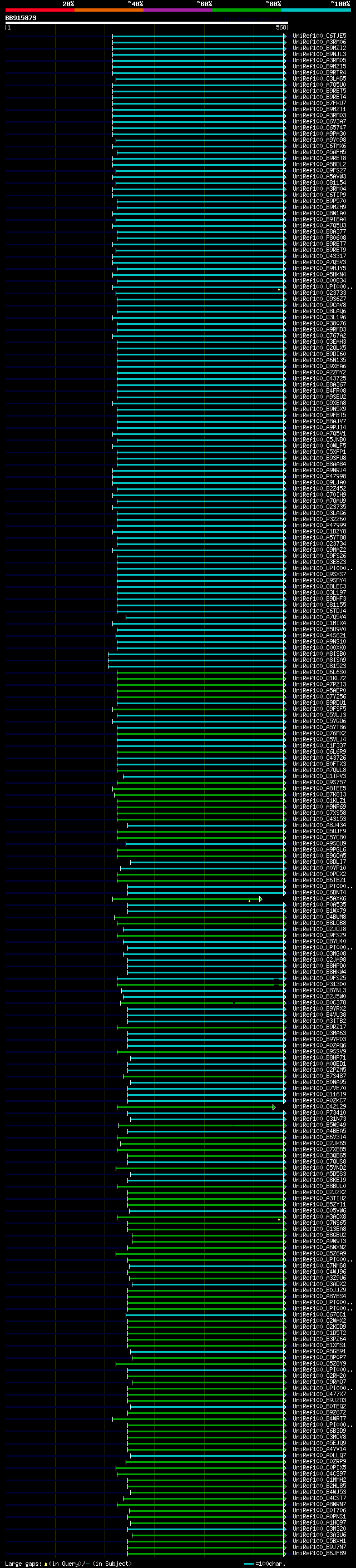The image size is (356, 1568).
Task: Select UniRef100_O81523 label
Action: tap(319, 666)
